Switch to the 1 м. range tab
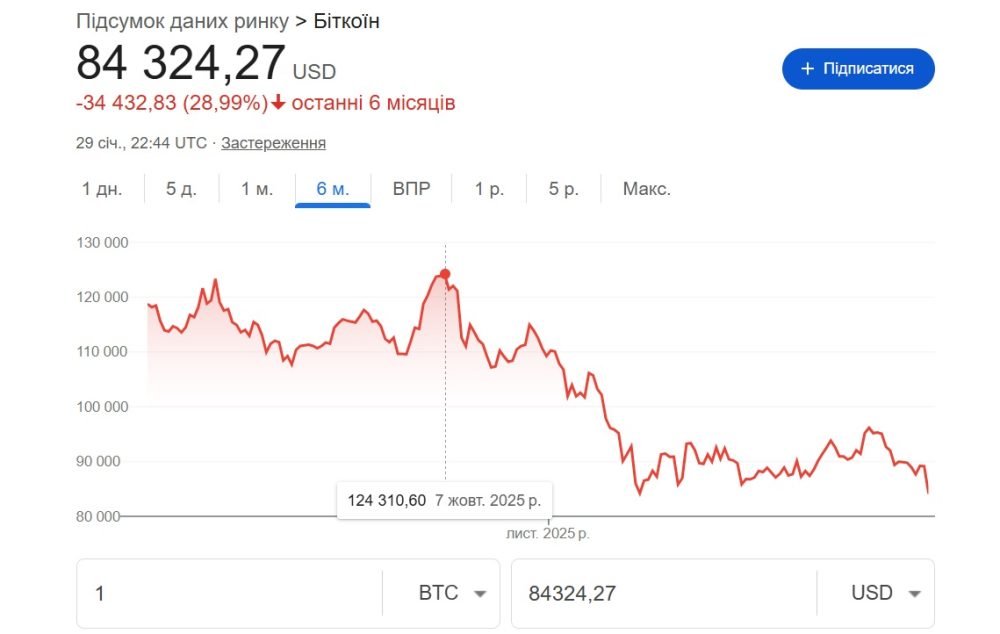 [257, 189]
